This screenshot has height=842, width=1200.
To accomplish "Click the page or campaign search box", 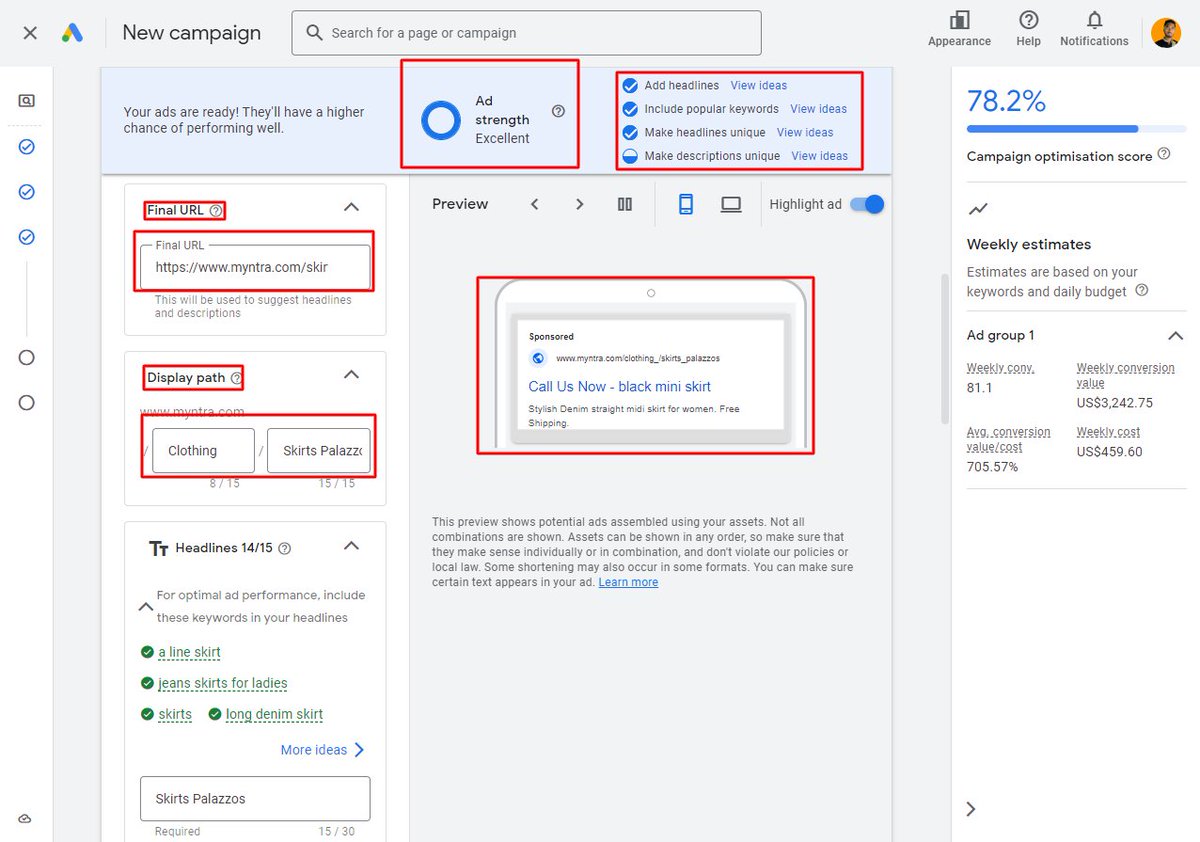I will 526,33.
